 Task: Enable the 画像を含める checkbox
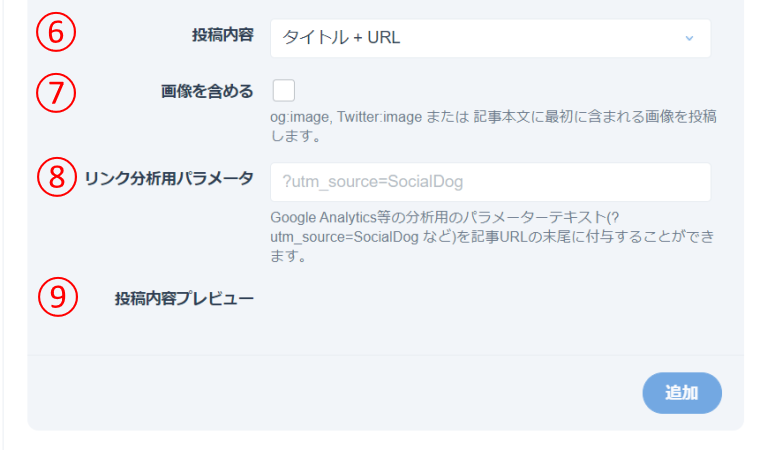click(283, 91)
